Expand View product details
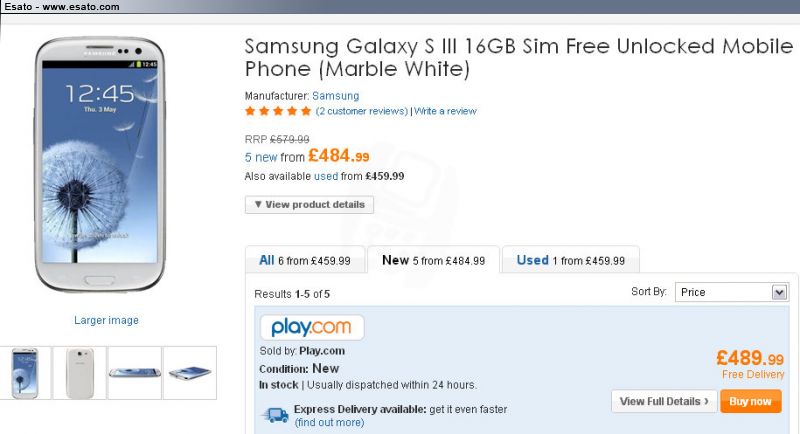800x434 pixels. click(x=309, y=205)
